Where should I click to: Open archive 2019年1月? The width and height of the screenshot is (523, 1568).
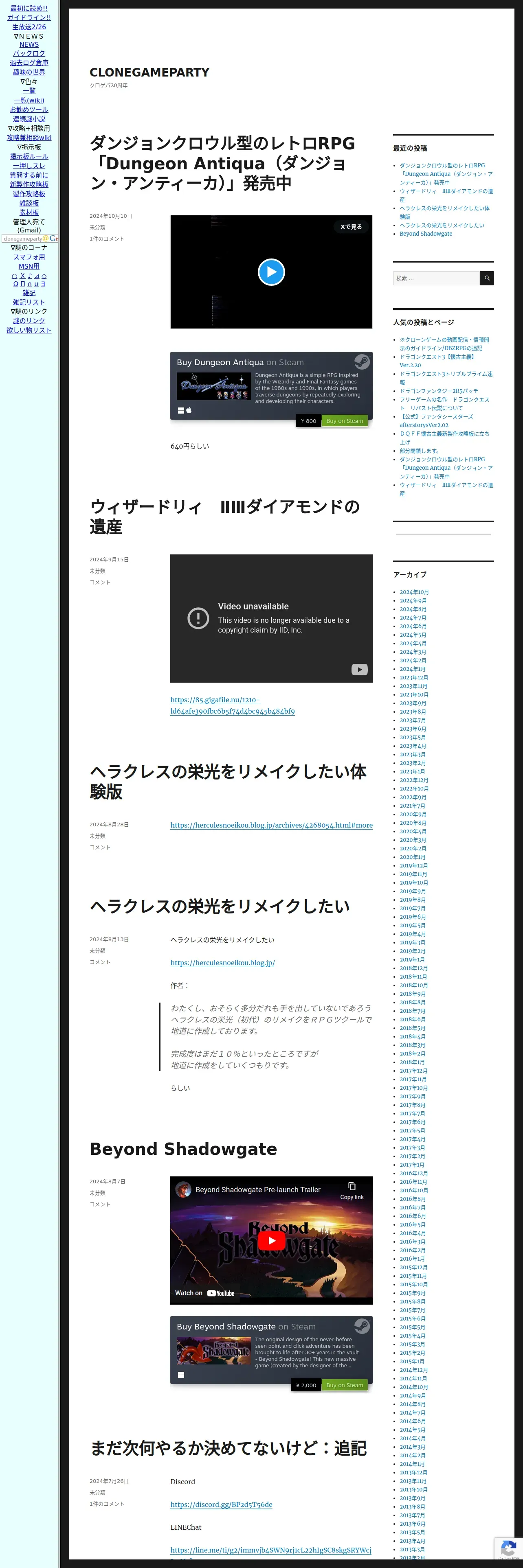412,959
